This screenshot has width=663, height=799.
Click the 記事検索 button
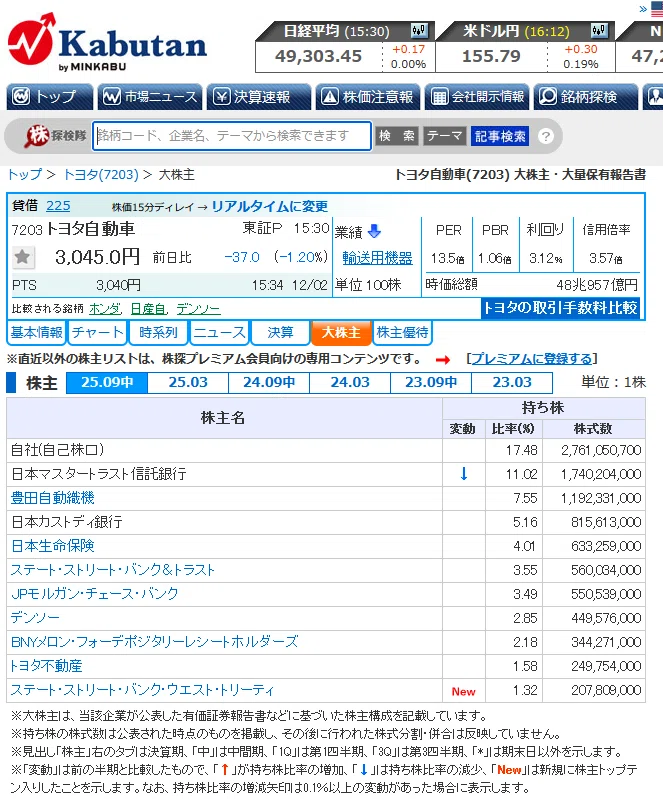click(x=500, y=136)
